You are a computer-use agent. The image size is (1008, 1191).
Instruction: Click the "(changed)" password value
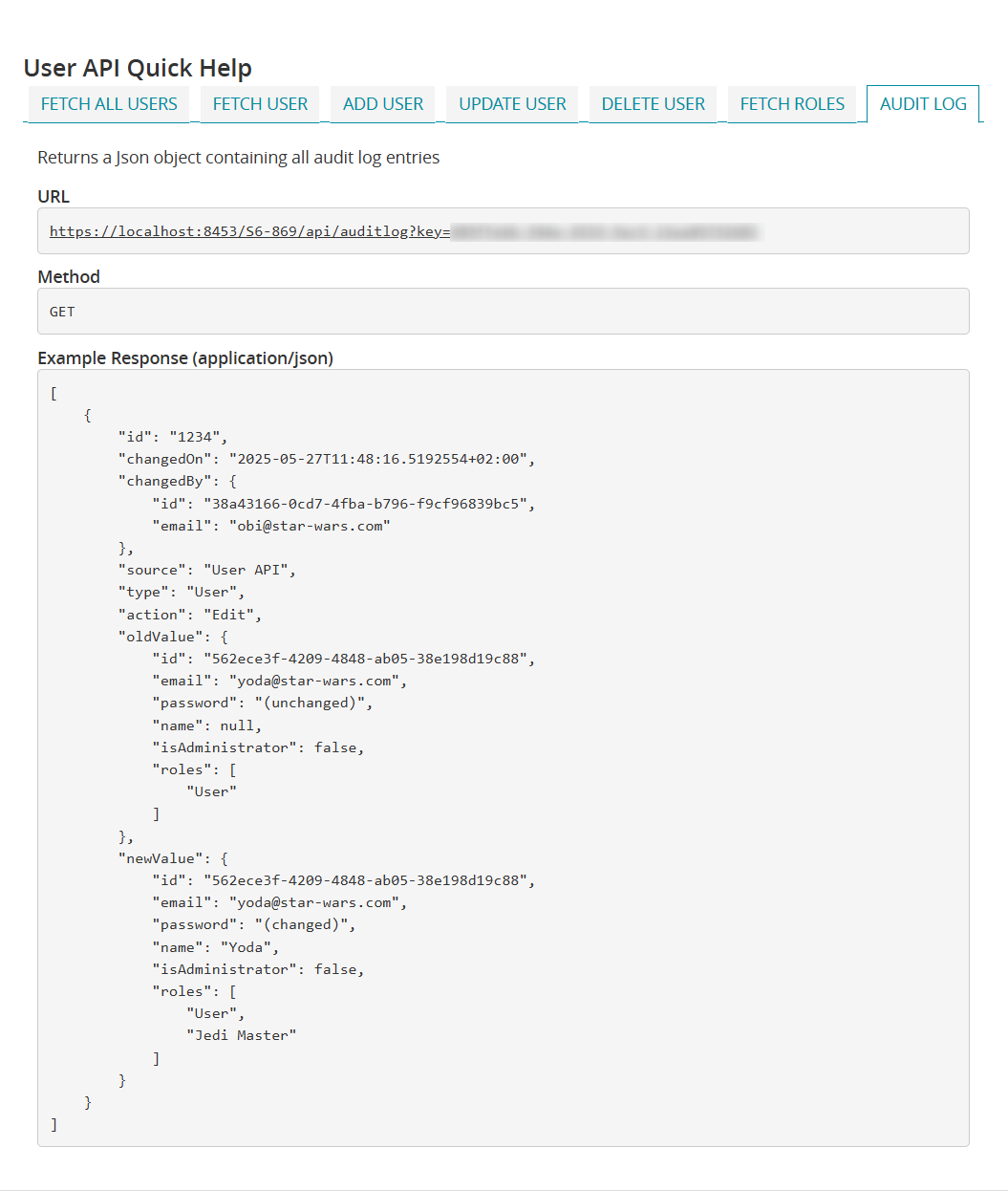click(304, 924)
